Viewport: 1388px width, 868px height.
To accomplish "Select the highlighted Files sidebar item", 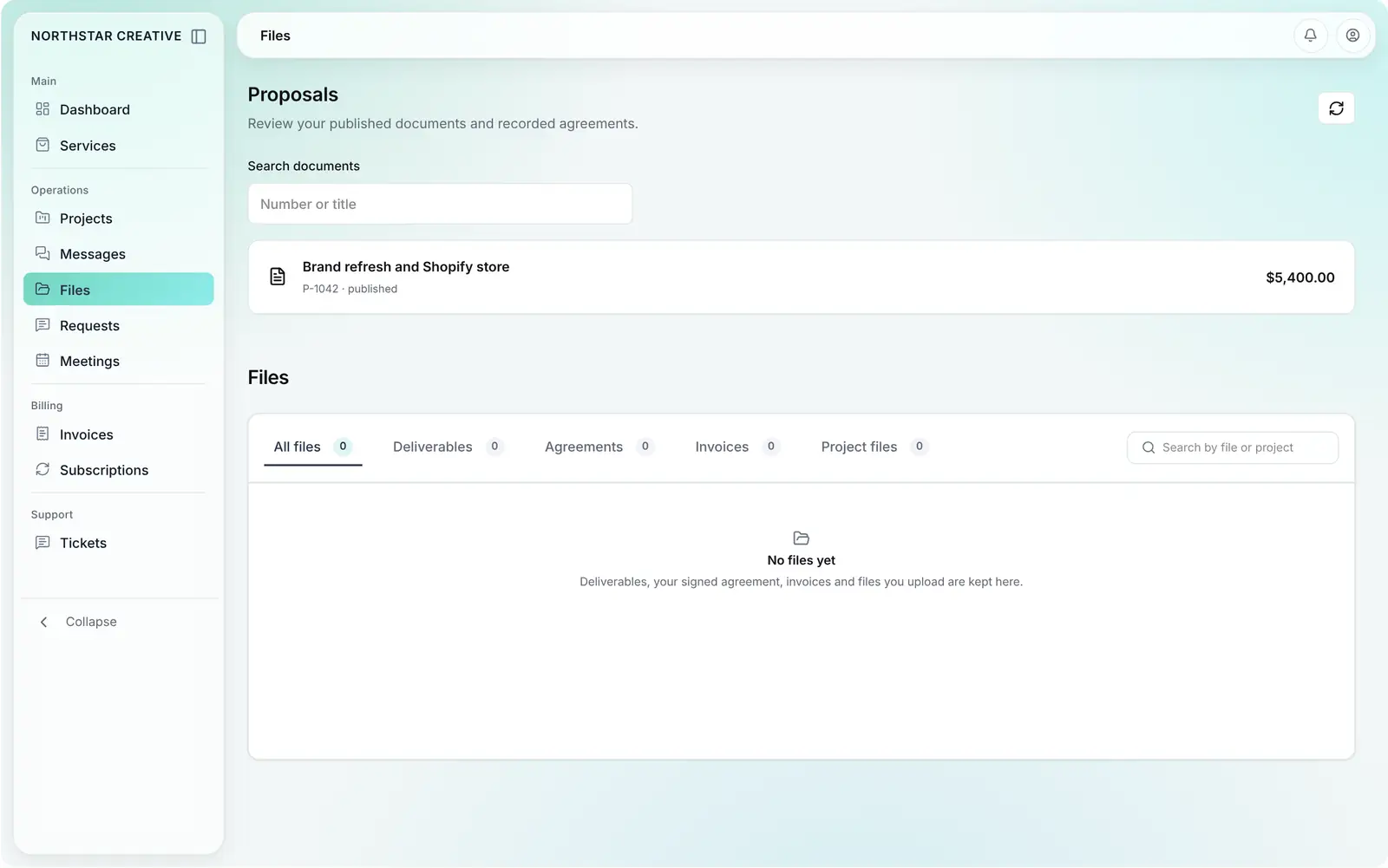I will coord(119,290).
